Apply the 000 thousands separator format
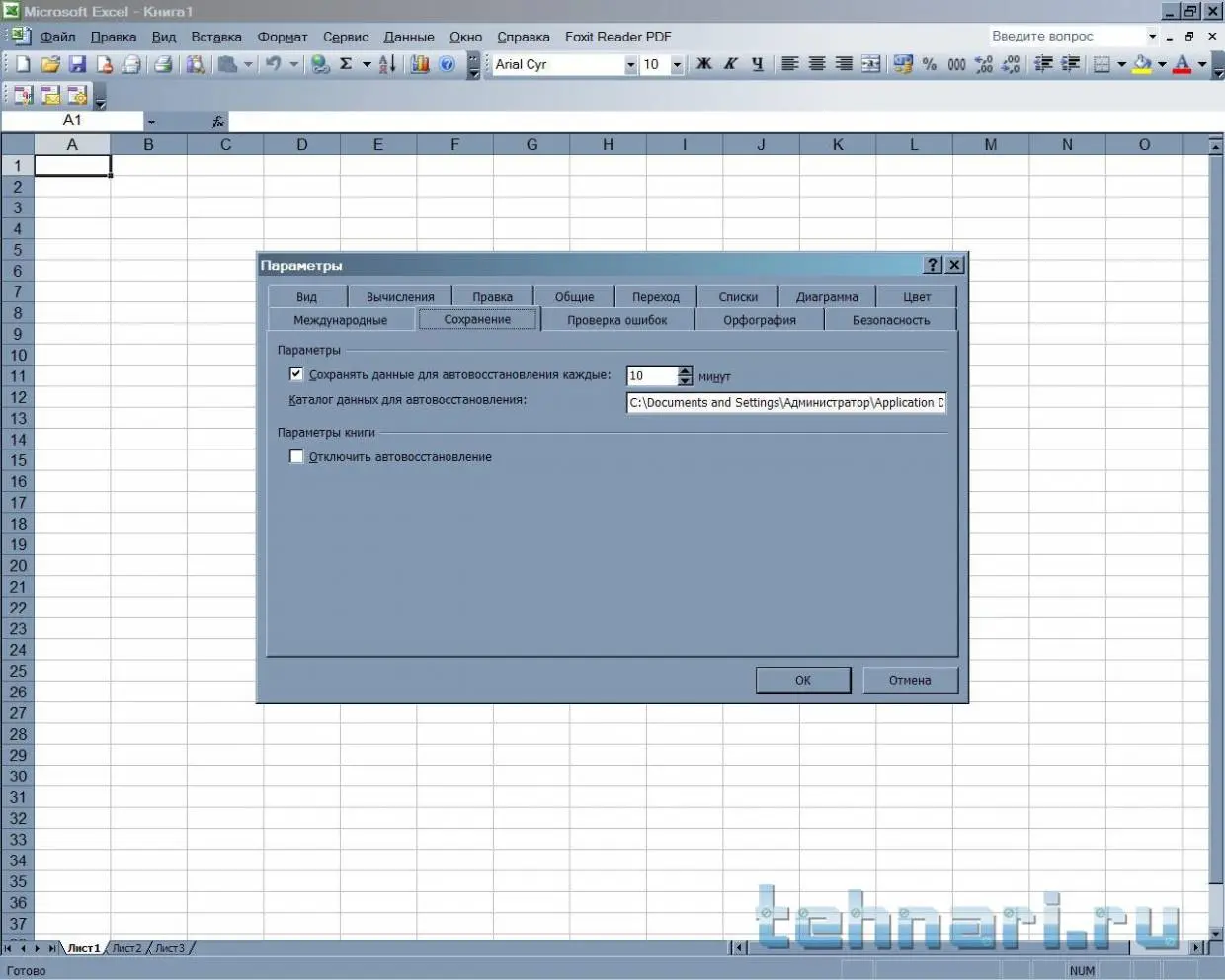 [956, 64]
